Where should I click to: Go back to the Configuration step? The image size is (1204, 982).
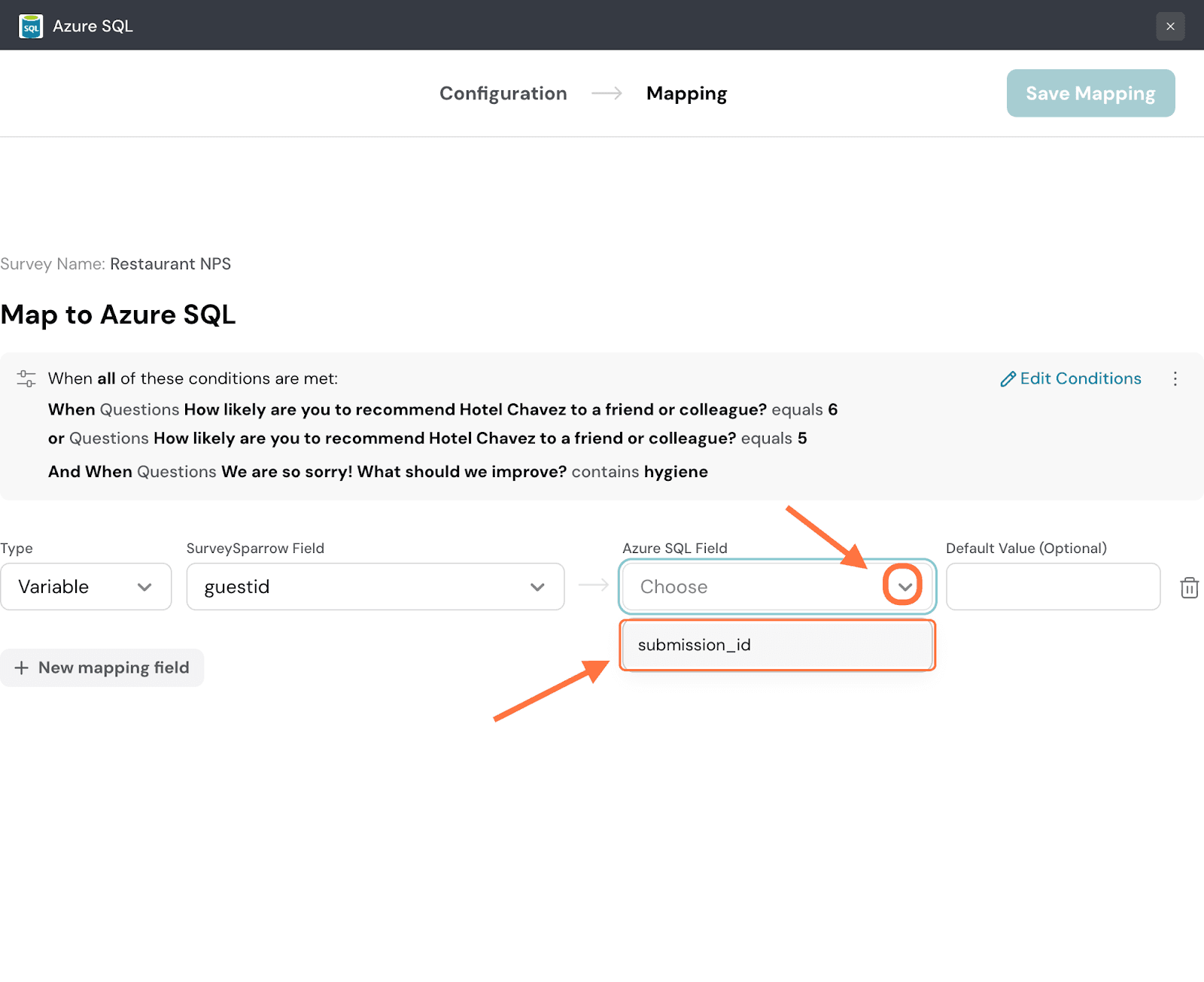503,93
